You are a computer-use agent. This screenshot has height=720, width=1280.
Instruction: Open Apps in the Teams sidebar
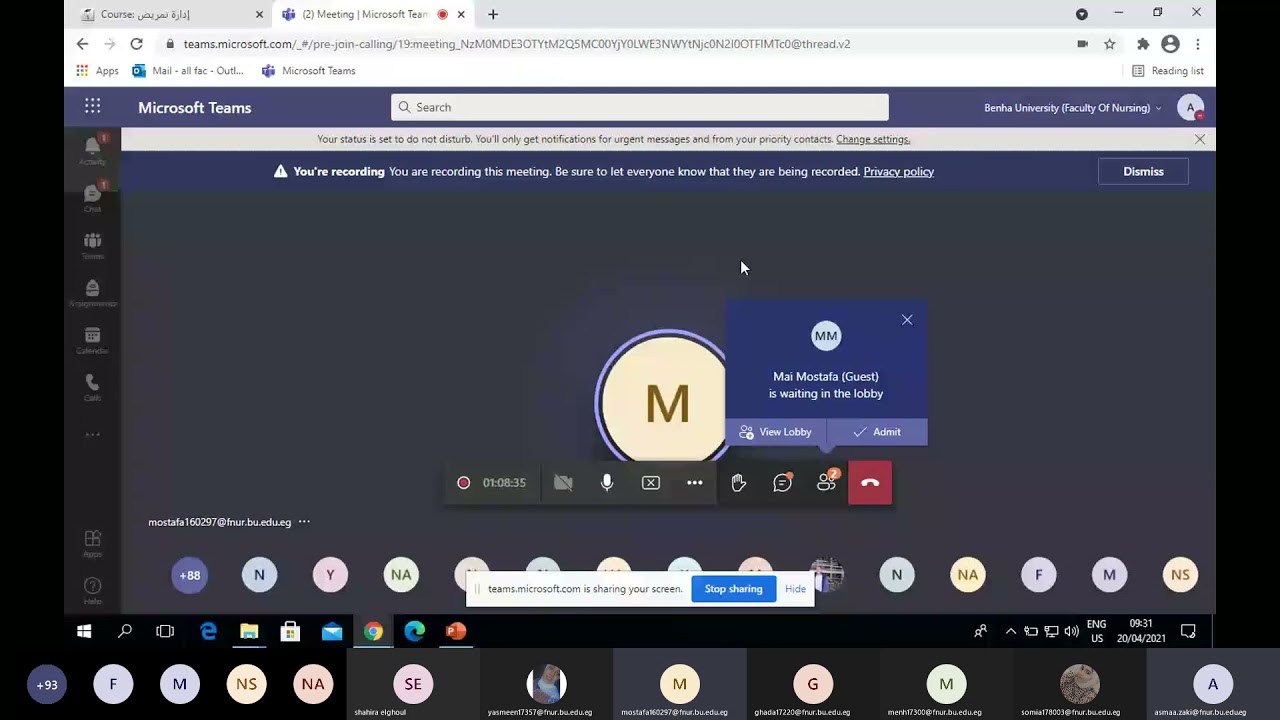(x=92, y=543)
